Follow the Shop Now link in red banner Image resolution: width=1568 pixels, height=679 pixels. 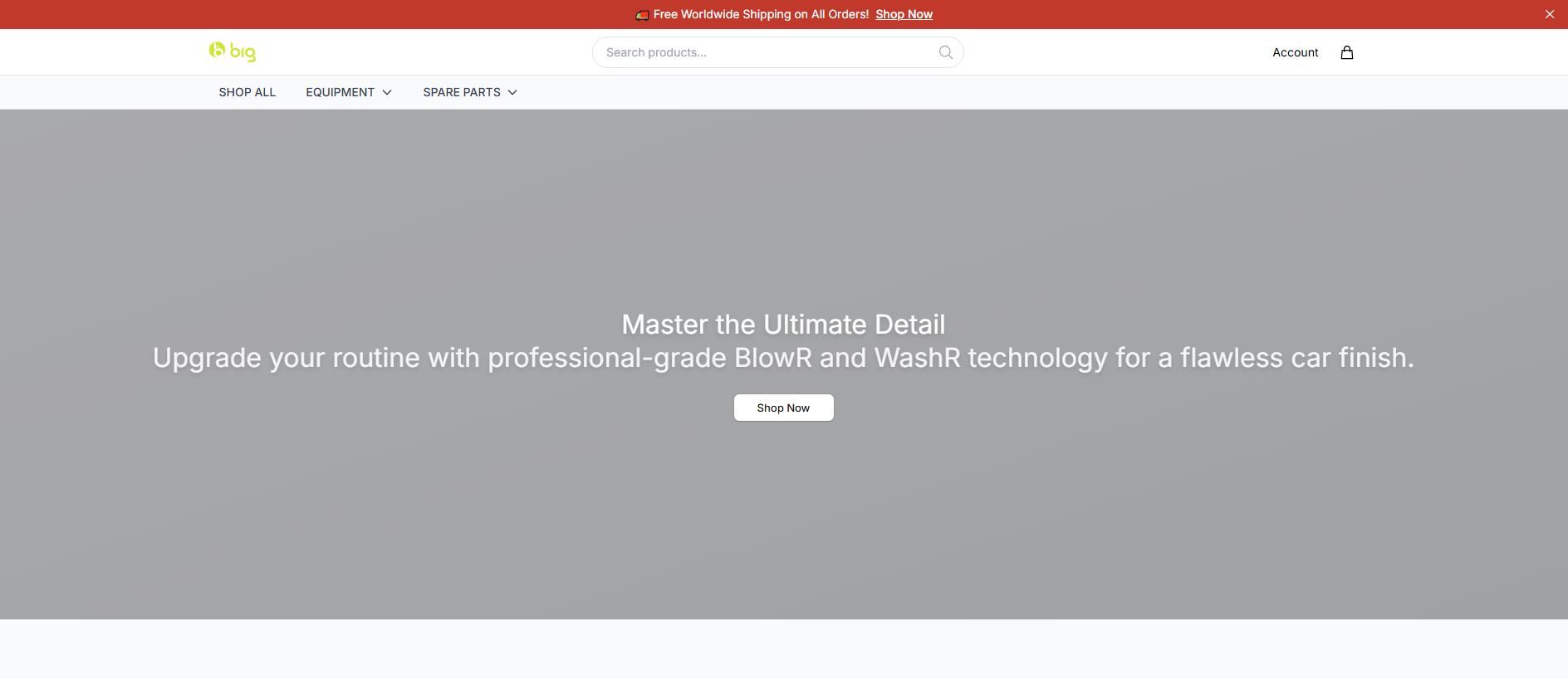click(x=904, y=14)
